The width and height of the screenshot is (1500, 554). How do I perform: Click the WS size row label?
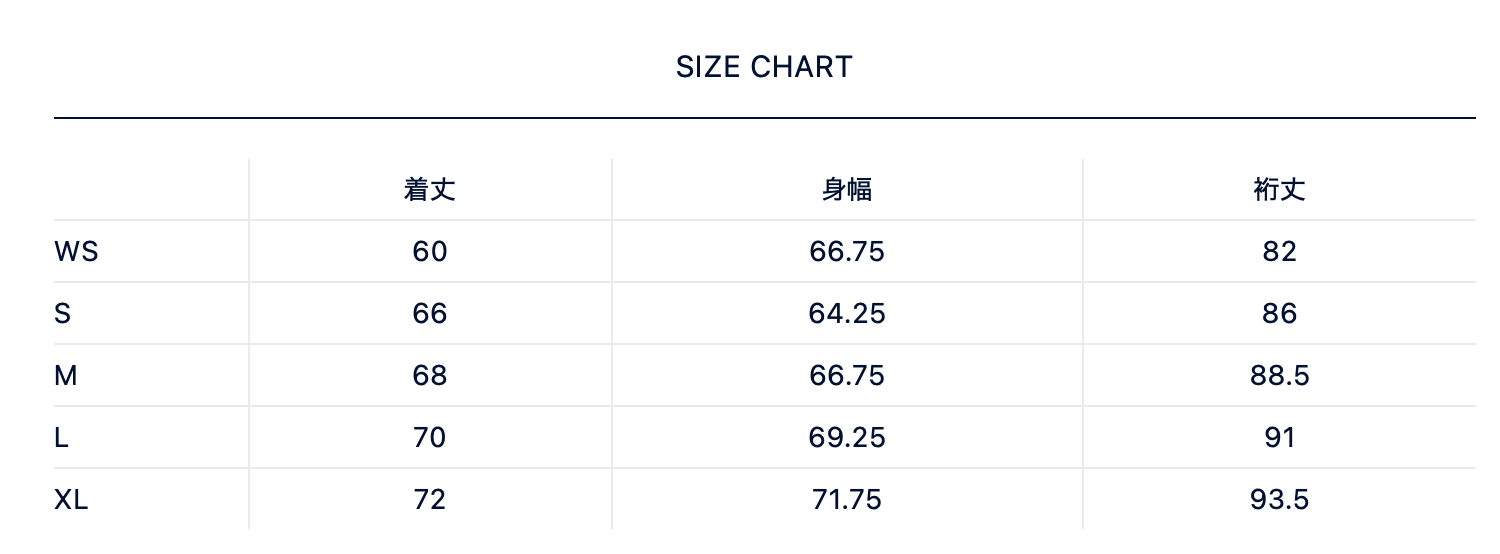point(76,252)
